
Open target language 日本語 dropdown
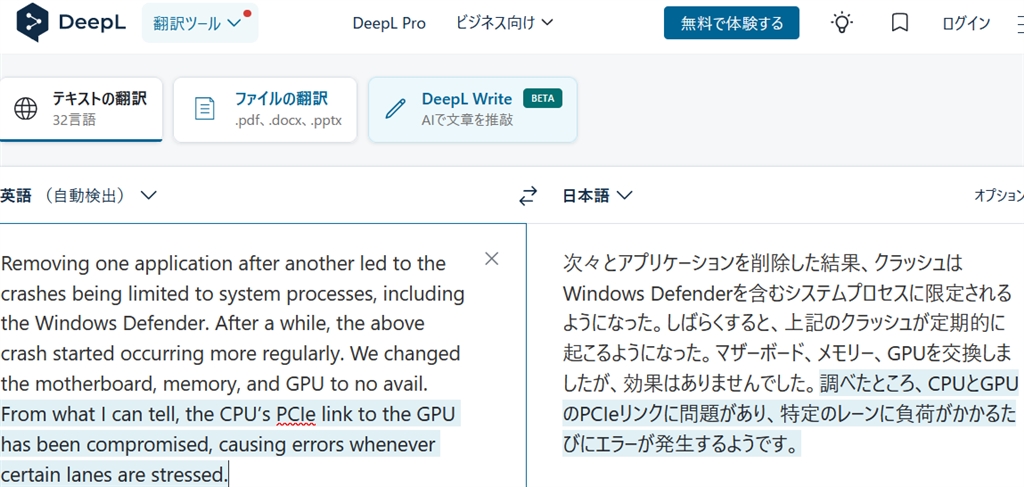[x=598, y=195]
